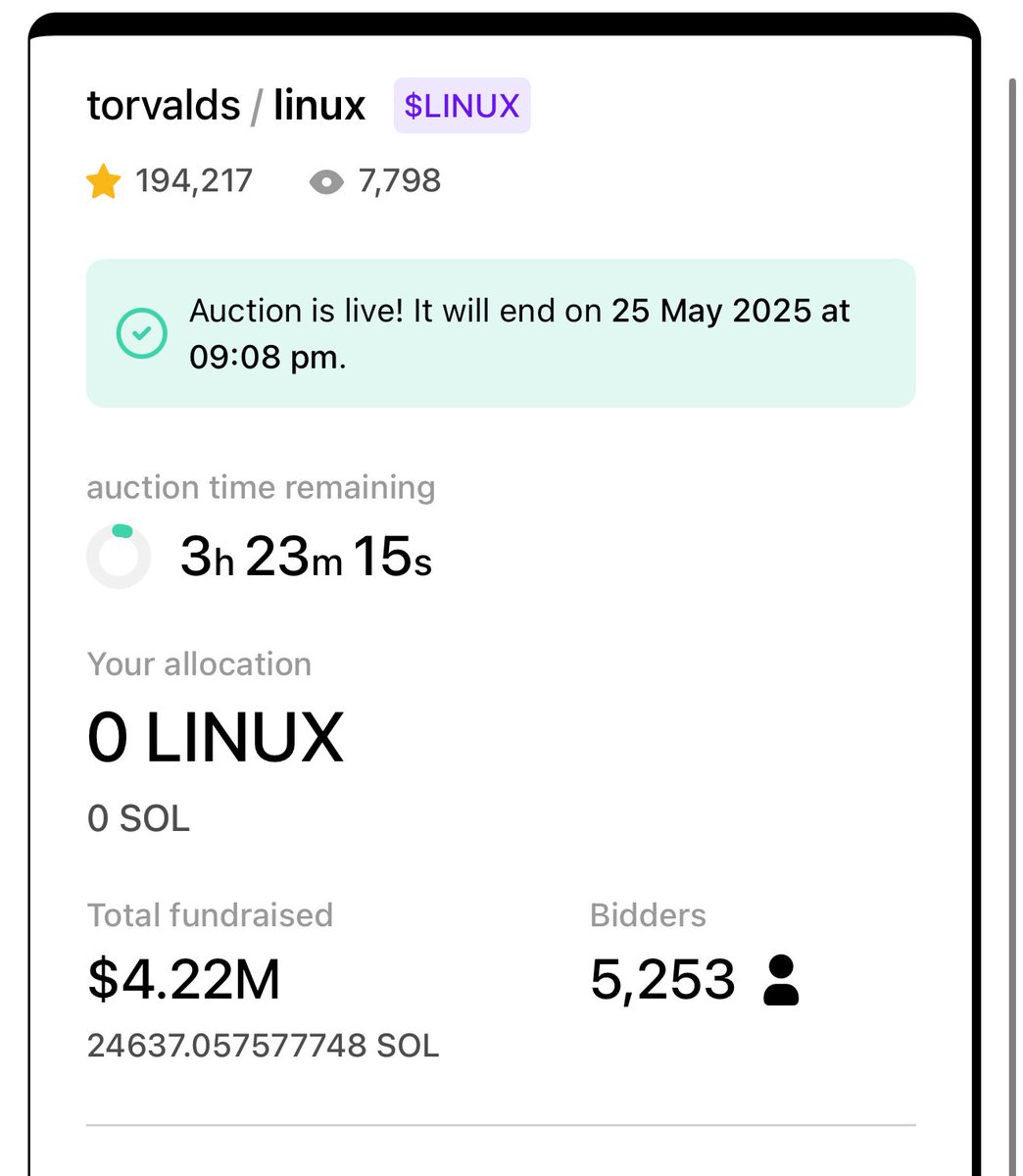Click the 7,798 watchers count
1023x1176 pixels.
coord(400,181)
